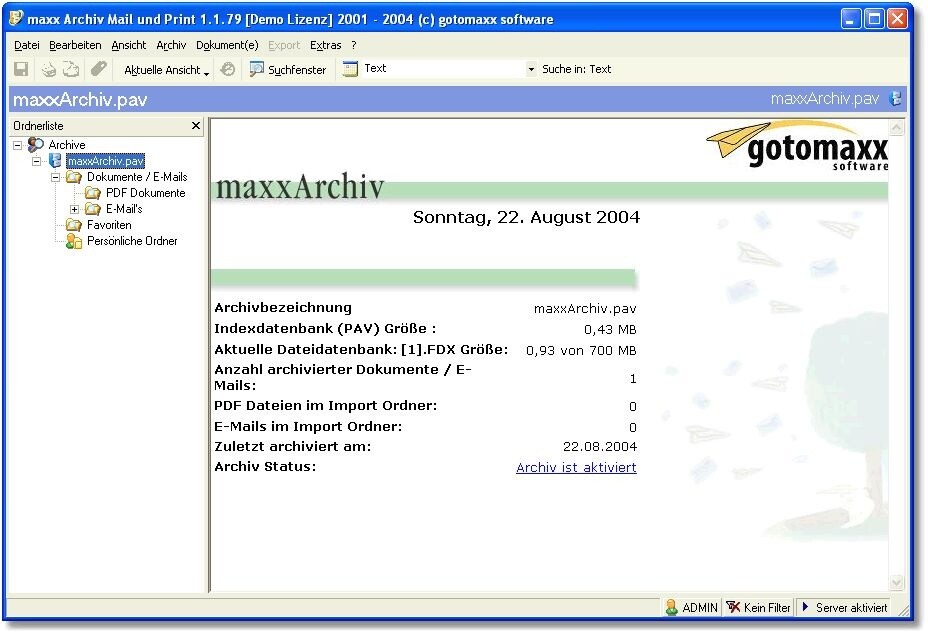Click the Server aktiviert arrow icon
Viewport: 928px width, 635px height.
coord(805,607)
